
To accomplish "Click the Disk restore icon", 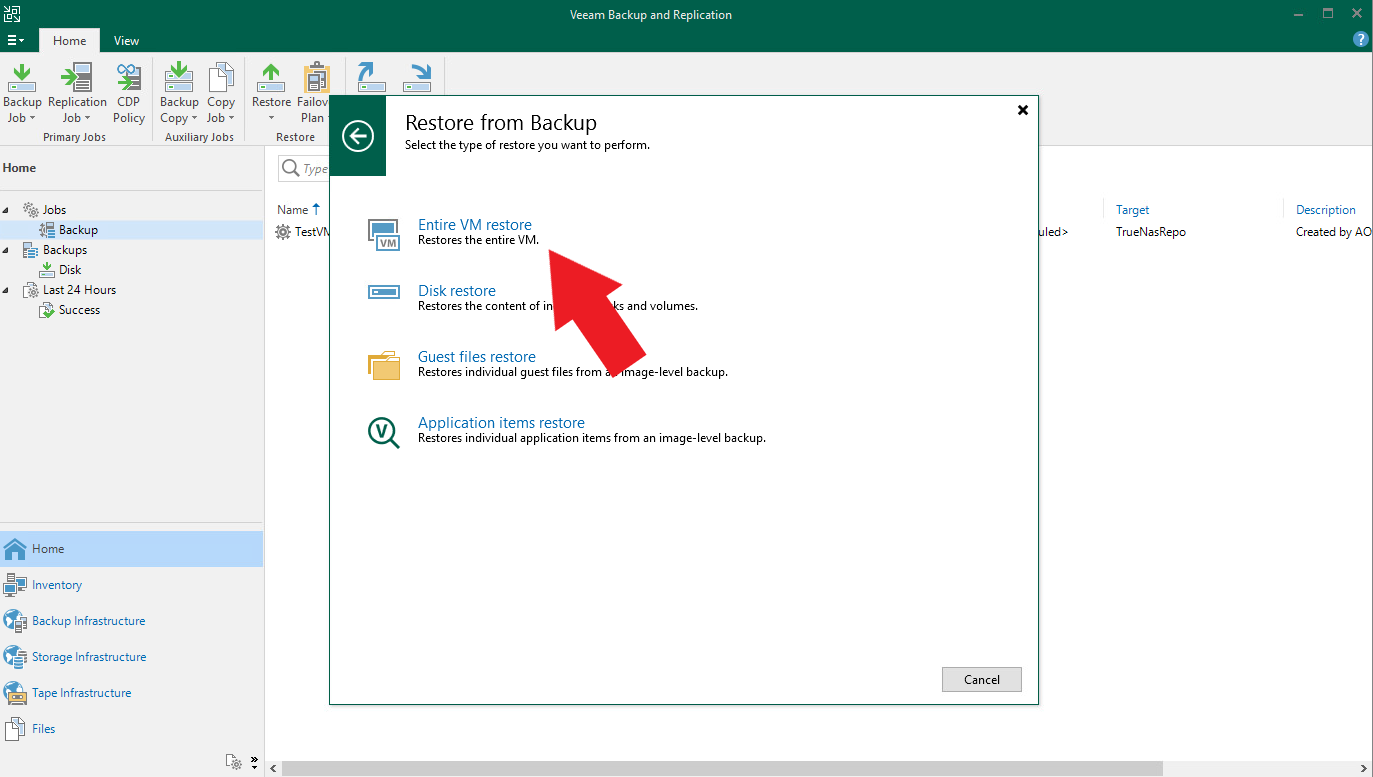I will pos(384,291).
